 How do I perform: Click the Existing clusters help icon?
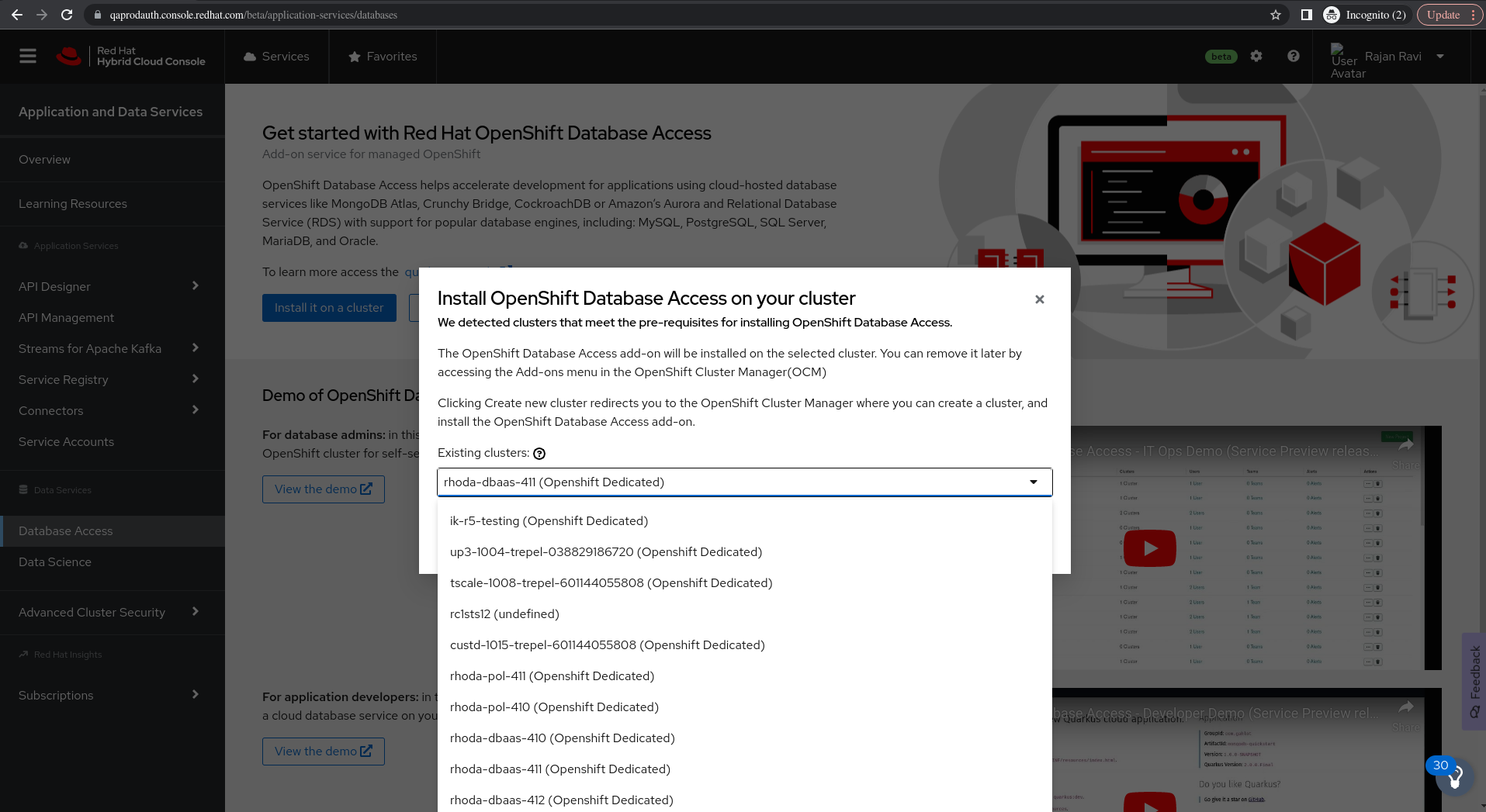[539, 454]
